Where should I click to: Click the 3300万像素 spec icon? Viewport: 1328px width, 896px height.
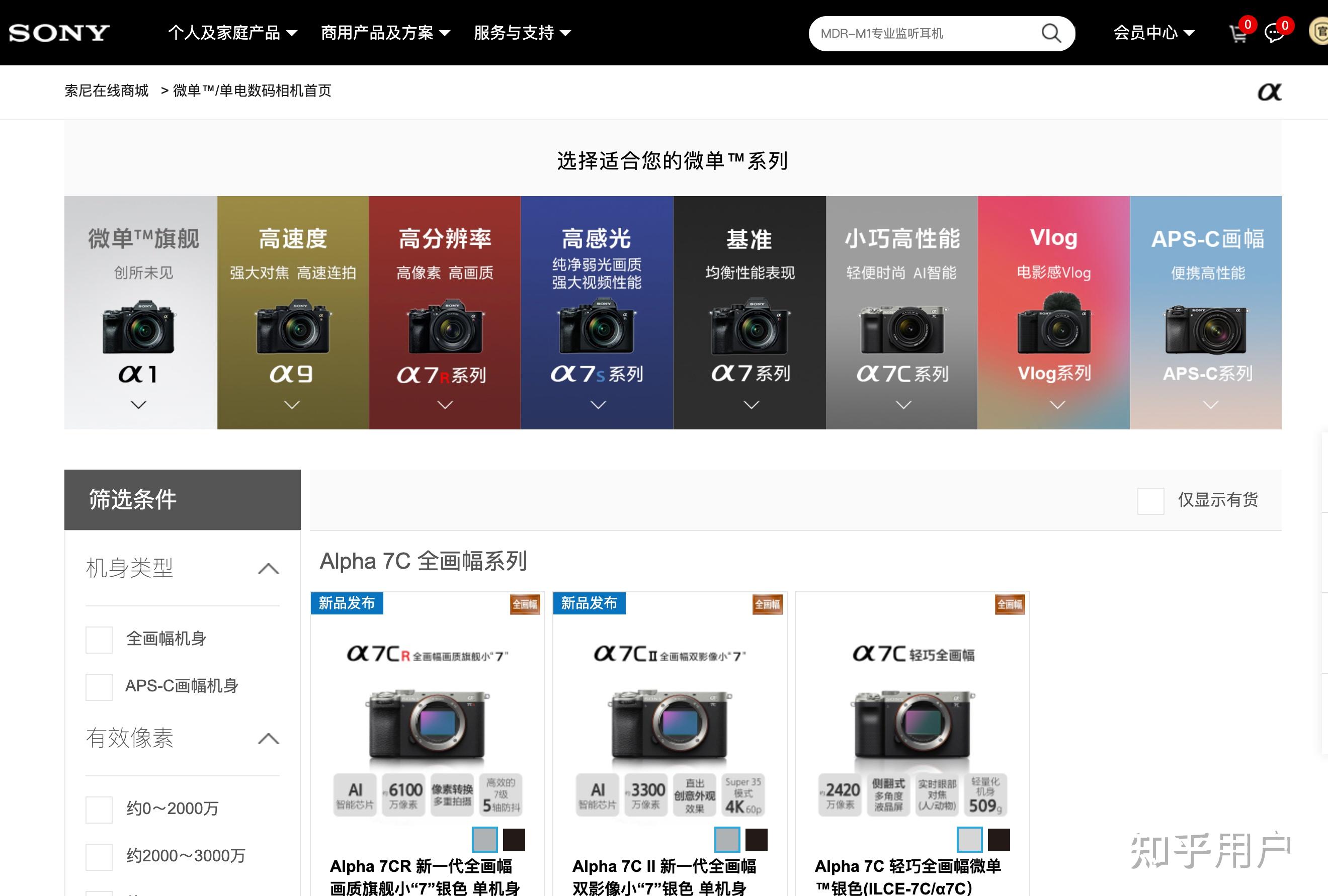pos(646,795)
